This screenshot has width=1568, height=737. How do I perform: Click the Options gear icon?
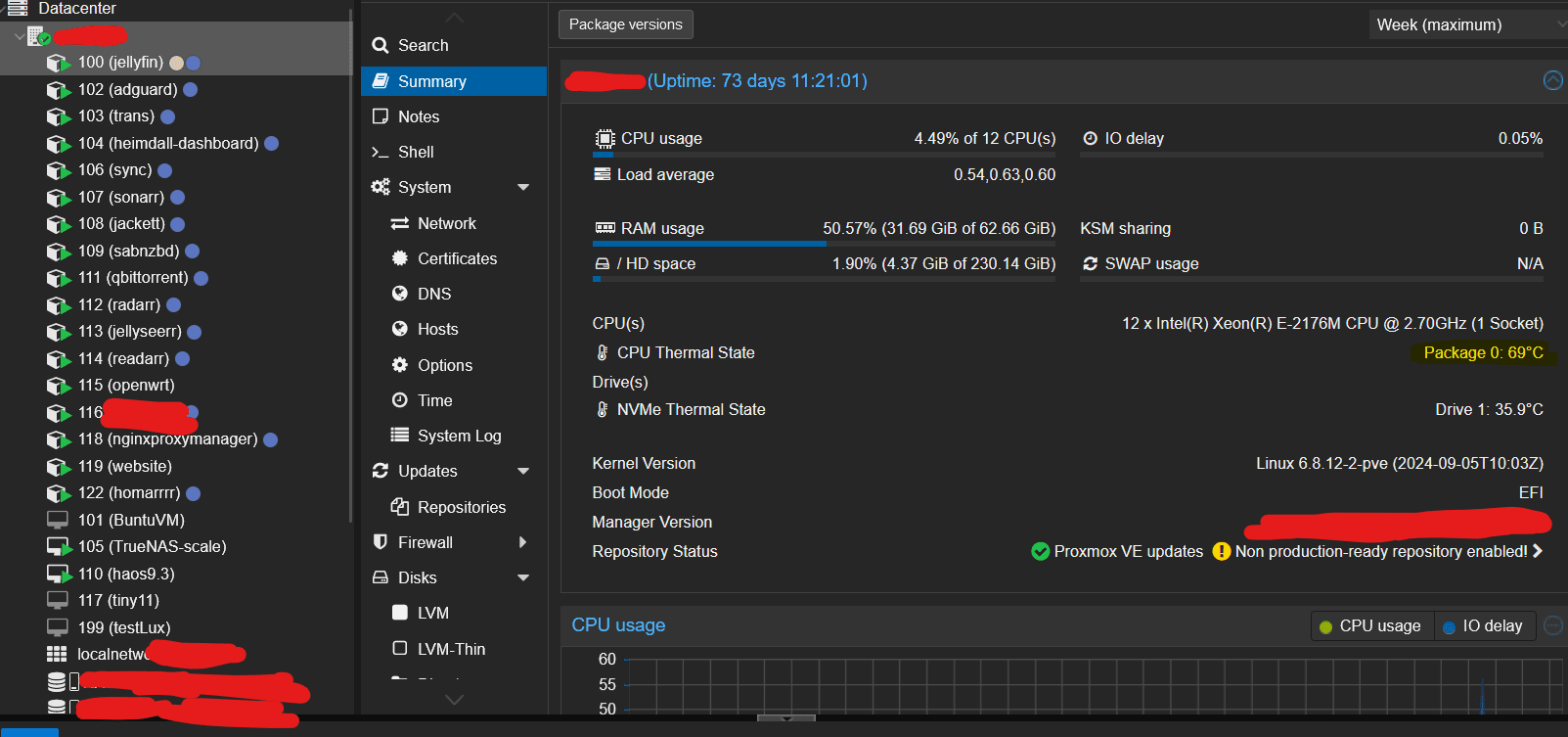pyautogui.click(x=399, y=365)
